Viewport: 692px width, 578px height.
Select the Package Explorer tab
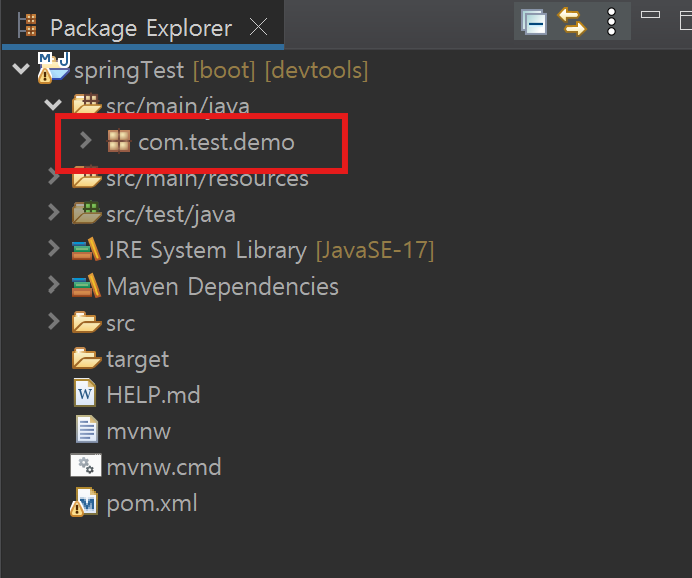[142, 27]
